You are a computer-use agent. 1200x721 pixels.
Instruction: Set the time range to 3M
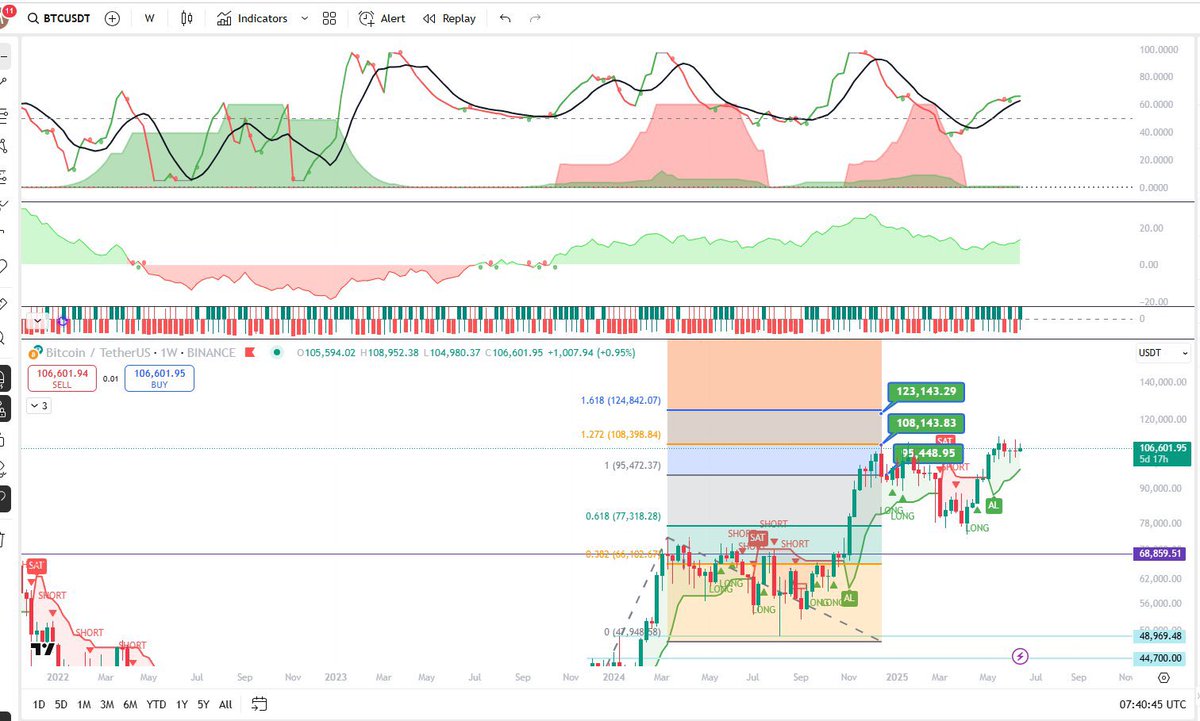pos(107,704)
